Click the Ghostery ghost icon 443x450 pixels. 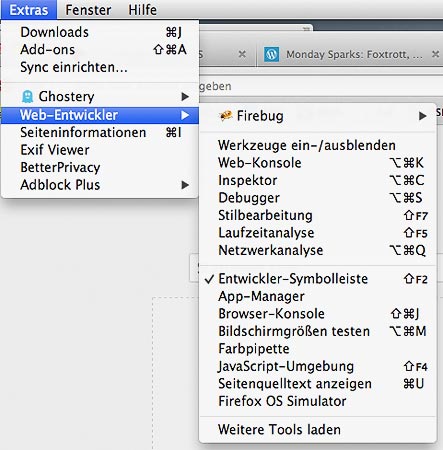pos(27,97)
